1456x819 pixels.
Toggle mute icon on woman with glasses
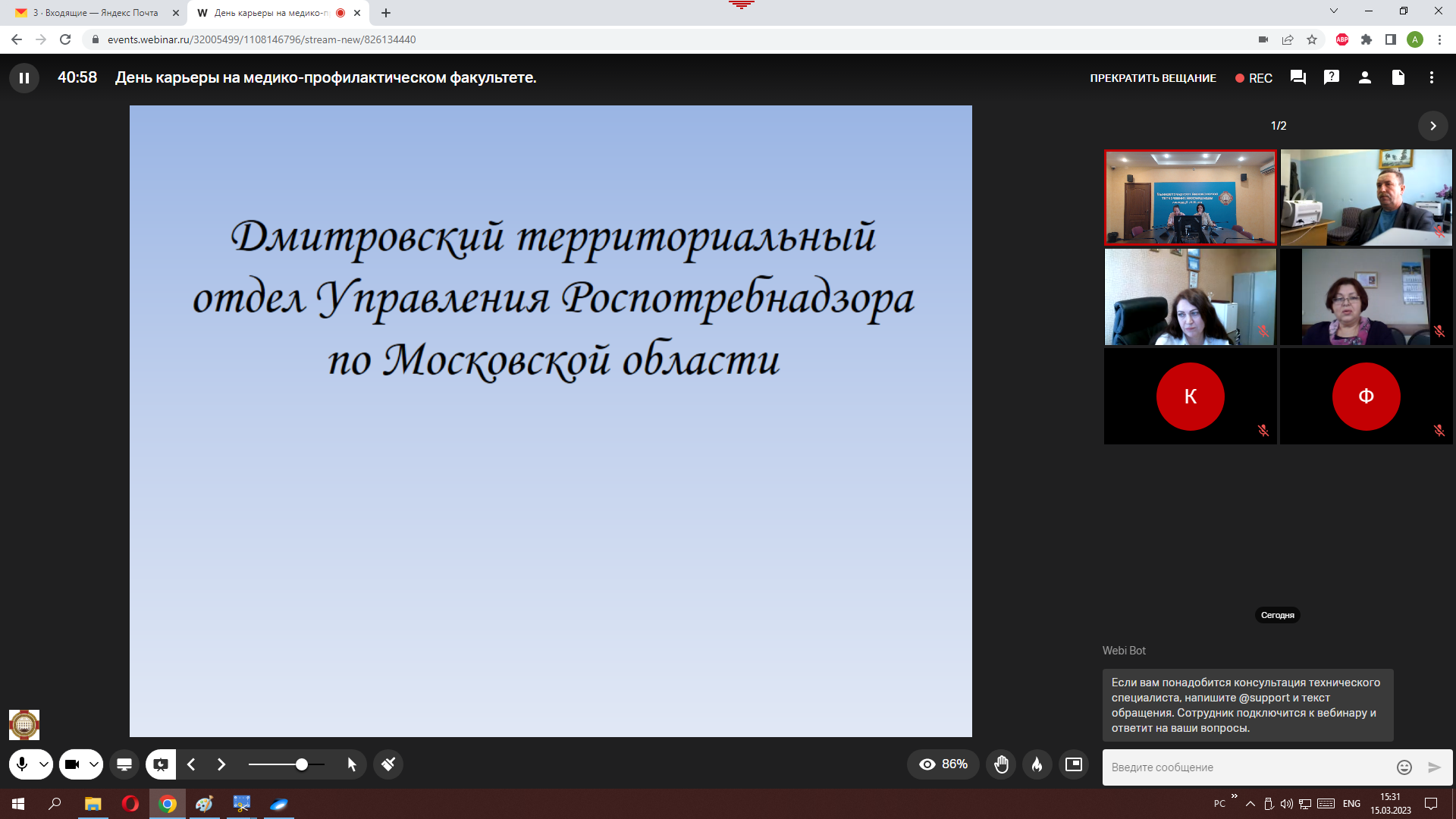(x=1439, y=331)
